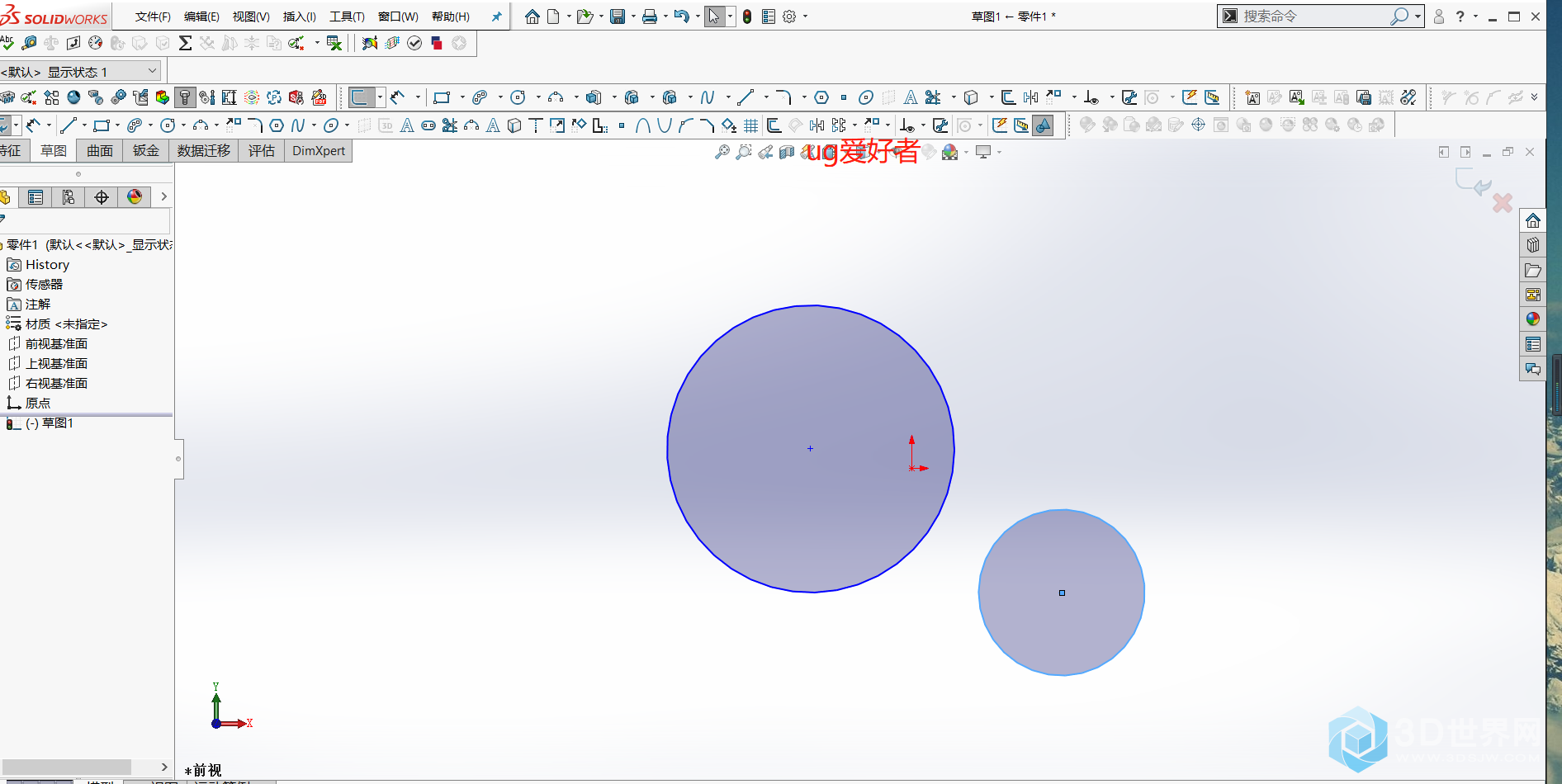Screen dimensions: 1562x784
Task: Open Custom Properties in task pane
Action: click(1533, 344)
